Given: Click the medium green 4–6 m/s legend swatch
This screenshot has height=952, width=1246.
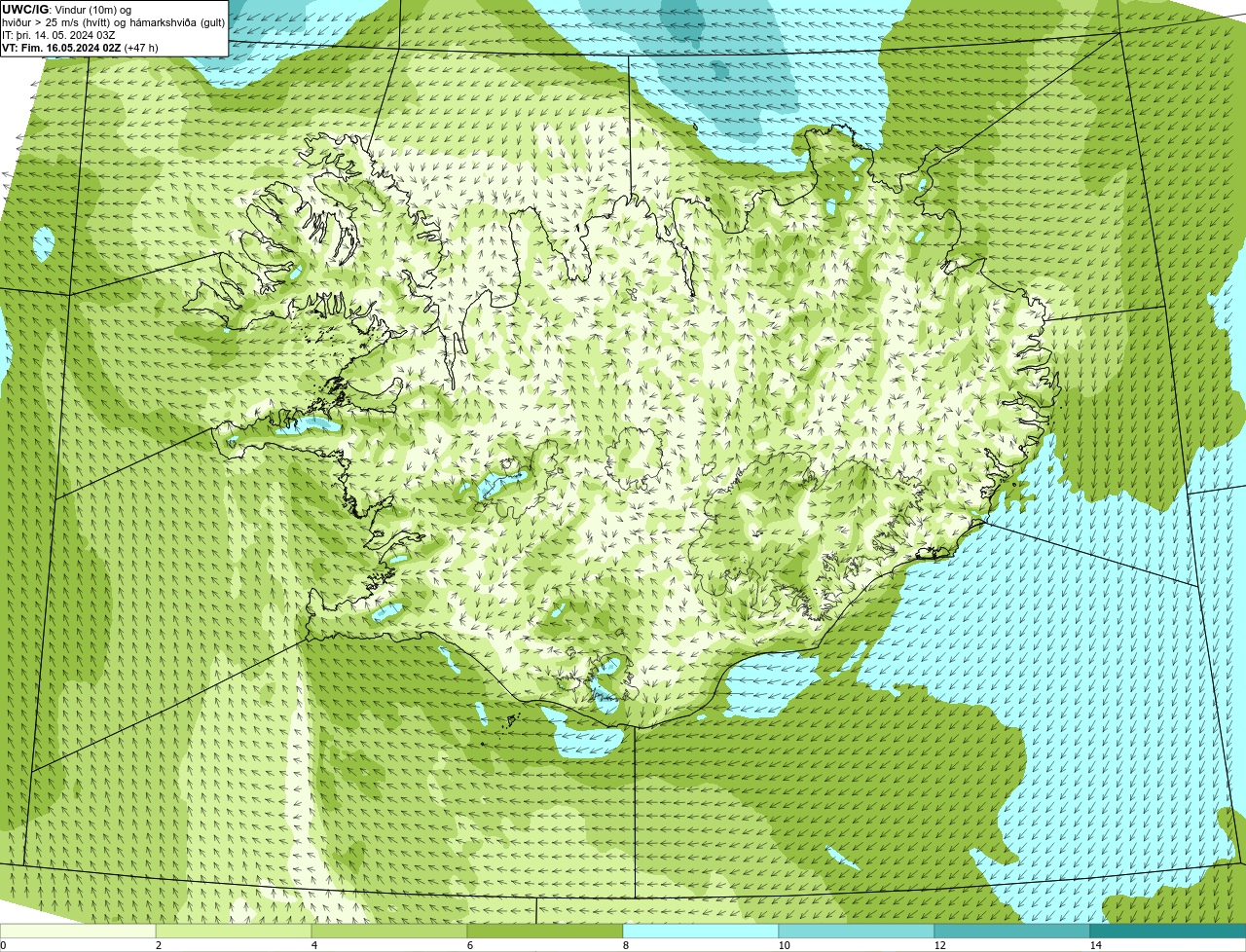Looking at the screenshot, I should (x=389, y=931).
